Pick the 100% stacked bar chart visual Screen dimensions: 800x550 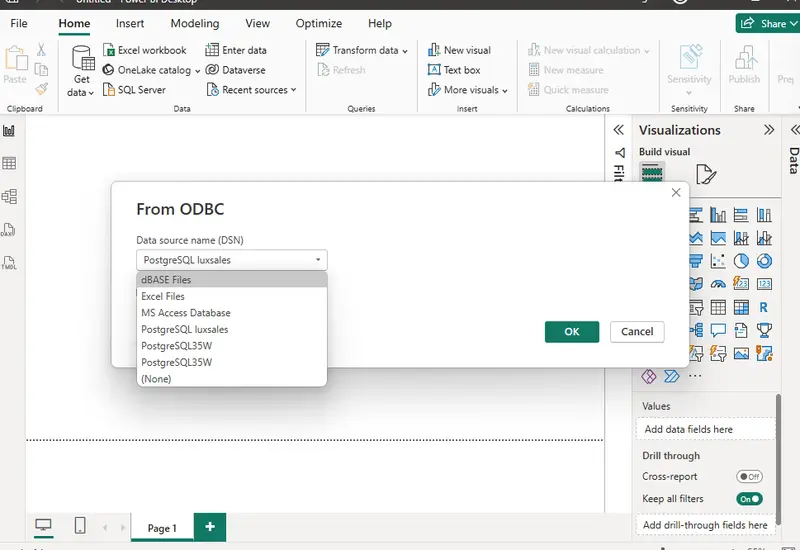(741, 215)
